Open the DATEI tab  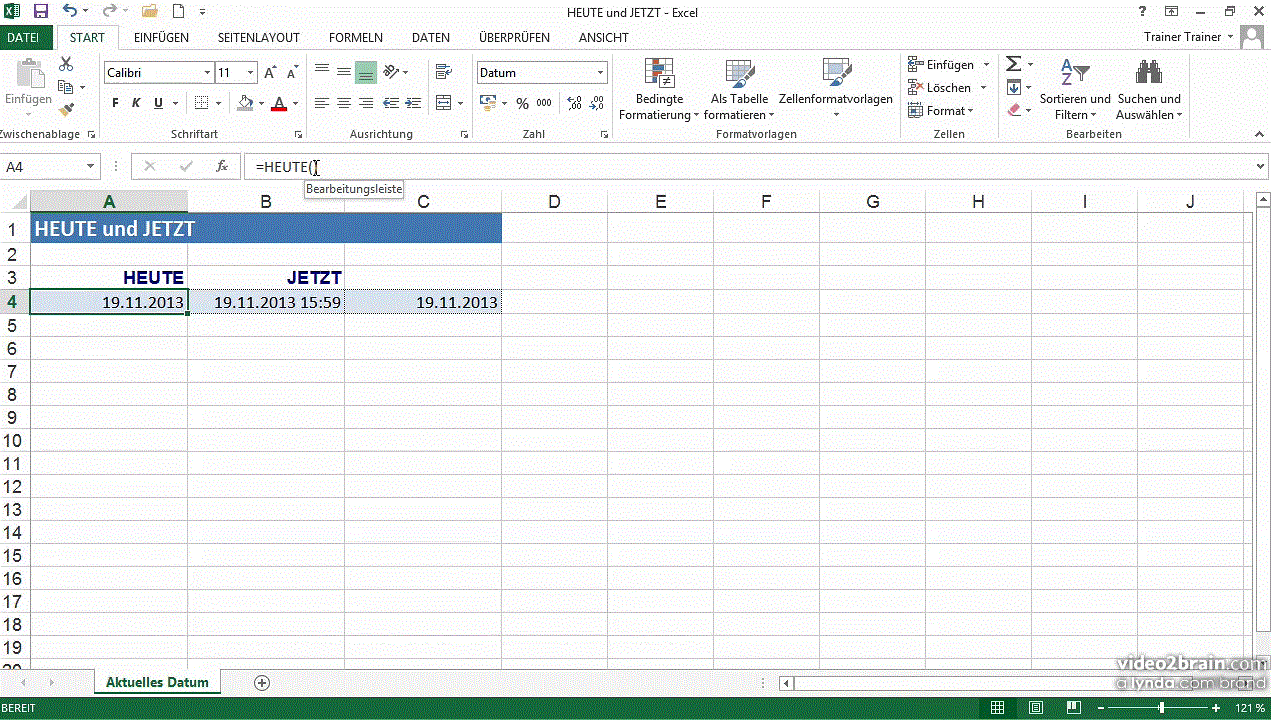(23, 37)
